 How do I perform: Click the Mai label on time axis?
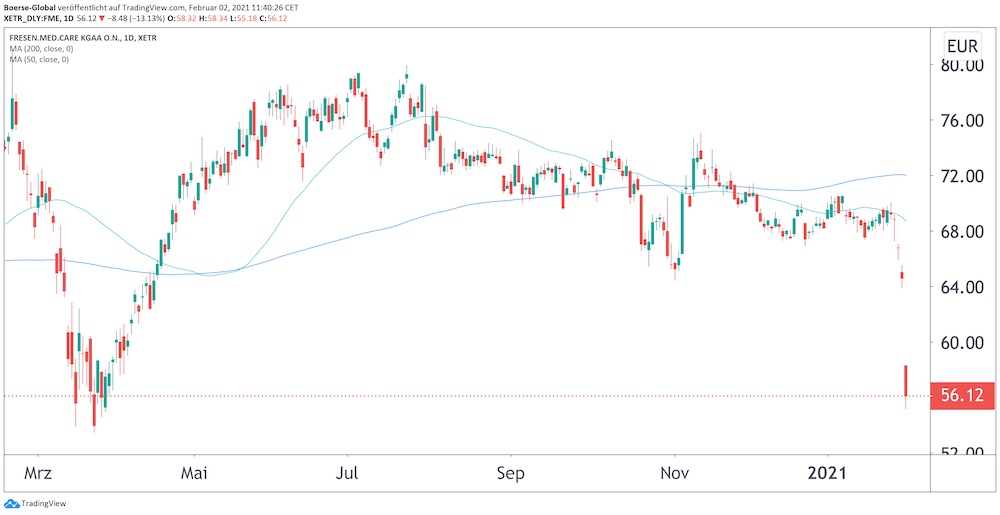[x=194, y=470]
